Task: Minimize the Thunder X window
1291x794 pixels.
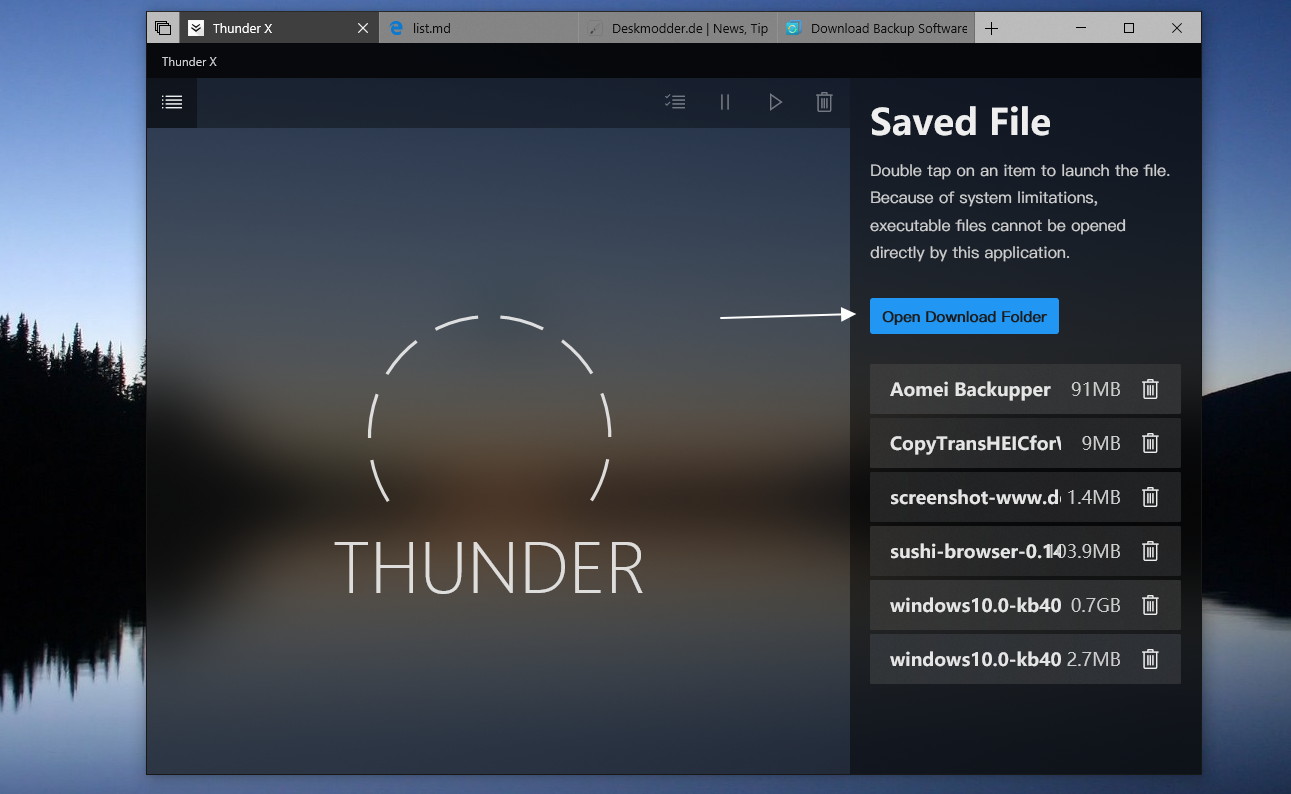Action: click(x=1081, y=28)
